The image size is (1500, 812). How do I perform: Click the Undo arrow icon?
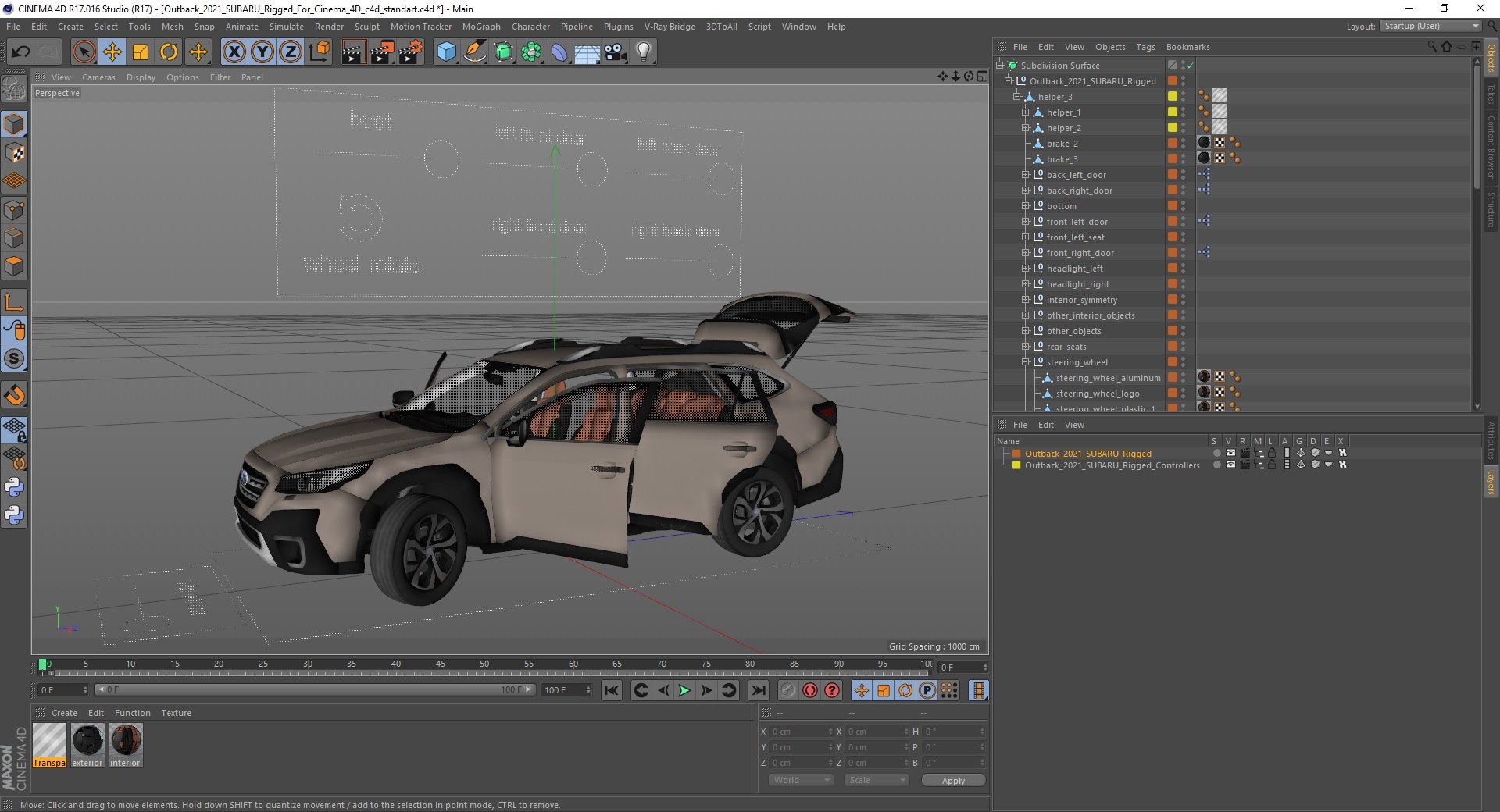click(x=21, y=52)
